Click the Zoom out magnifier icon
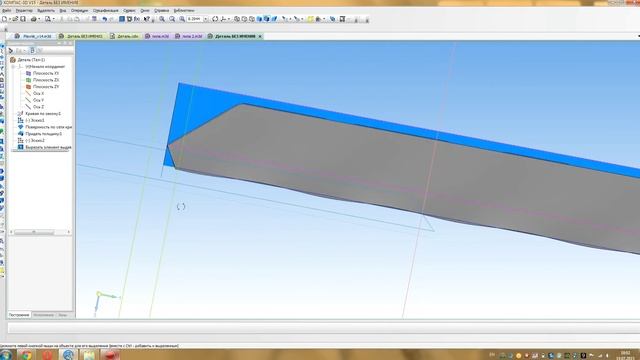The height and width of the screenshot is (360, 640). (x=172, y=19)
